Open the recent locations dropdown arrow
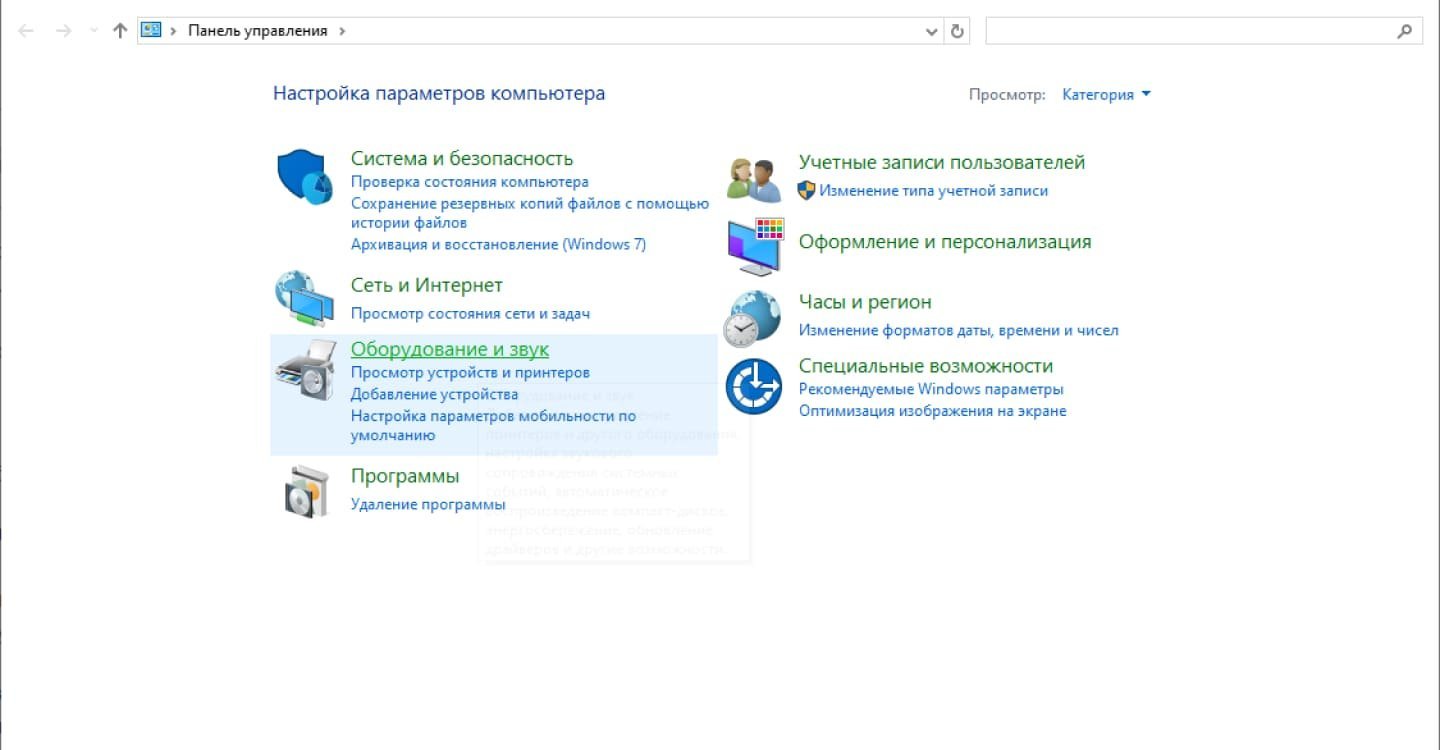1440x750 pixels. point(94,31)
